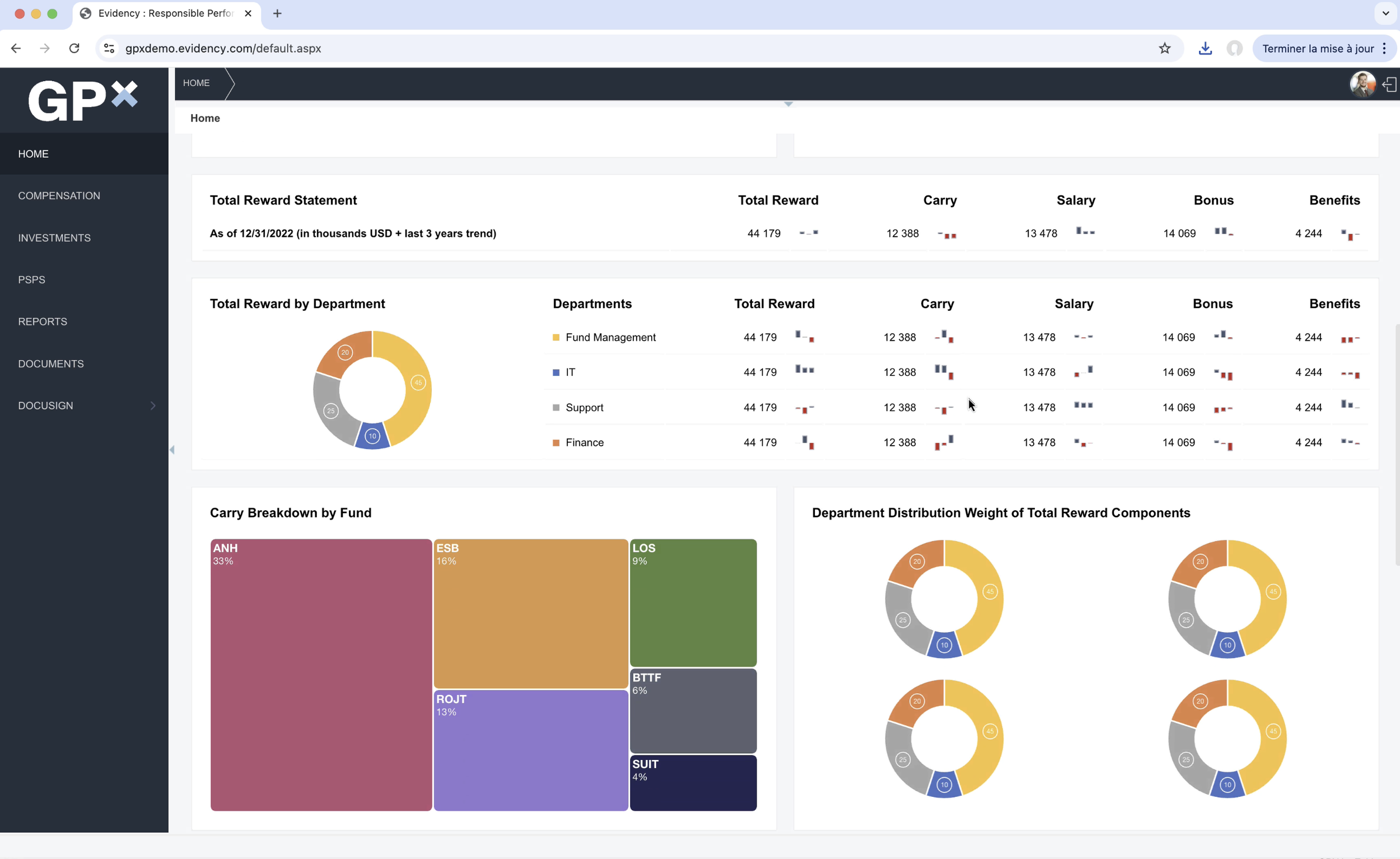
Task: Reload the page
Action: 74,48
